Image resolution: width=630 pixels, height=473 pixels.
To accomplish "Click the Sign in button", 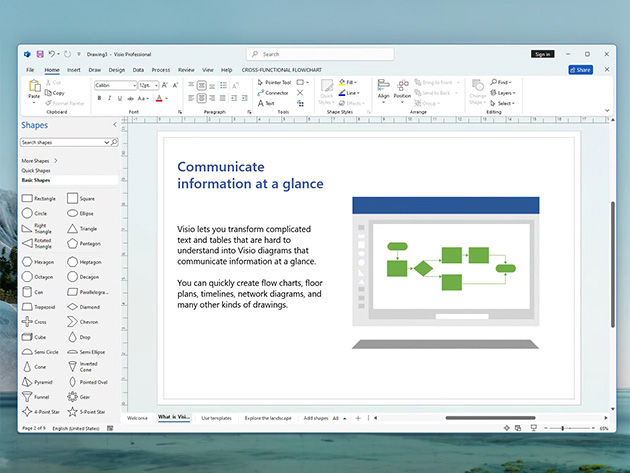I will click(542, 54).
